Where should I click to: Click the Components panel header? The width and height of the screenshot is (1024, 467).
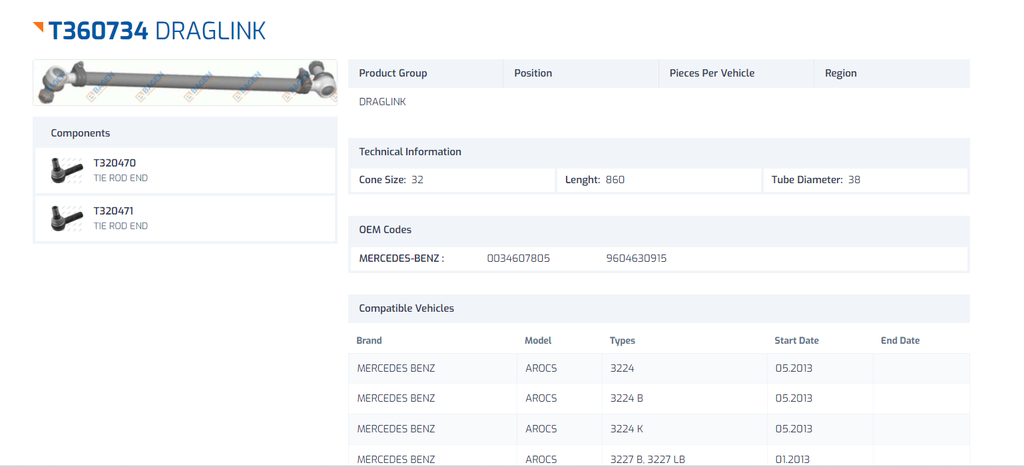(x=185, y=133)
